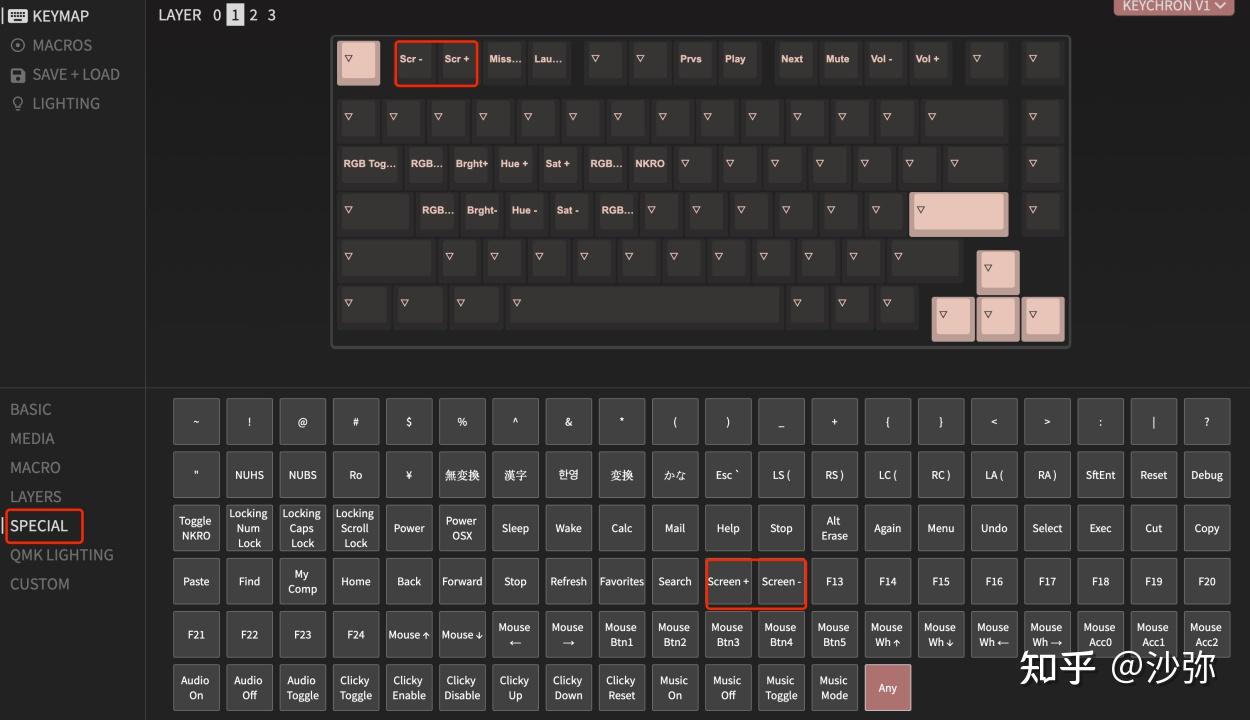Click the Esc key on keyboard layout
Viewport: 1250px width, 720px height.
(x=358, y=62)
